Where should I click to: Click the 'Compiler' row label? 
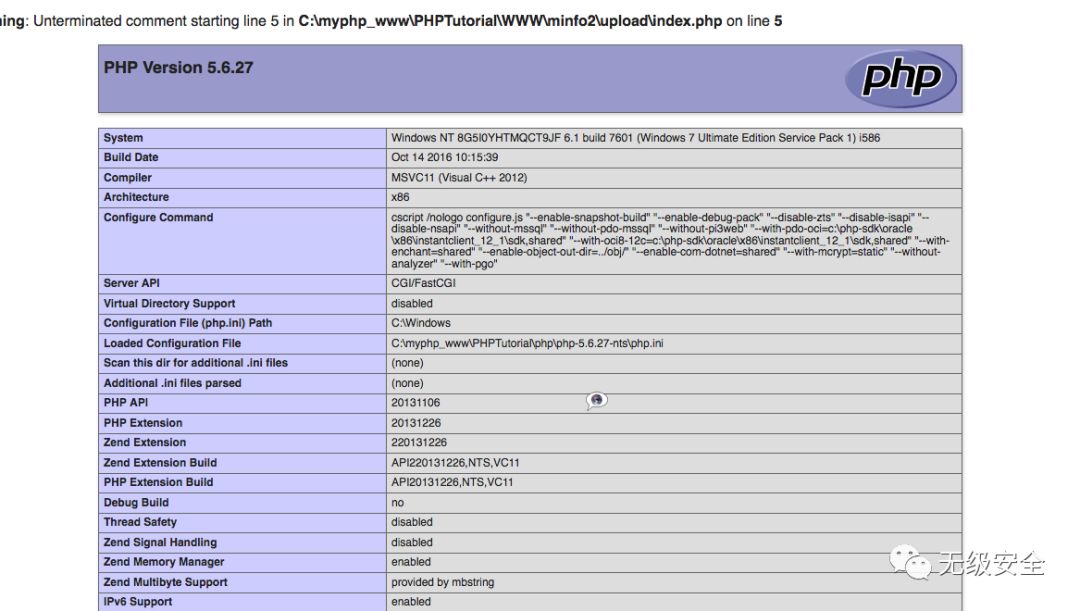point(127,178)
